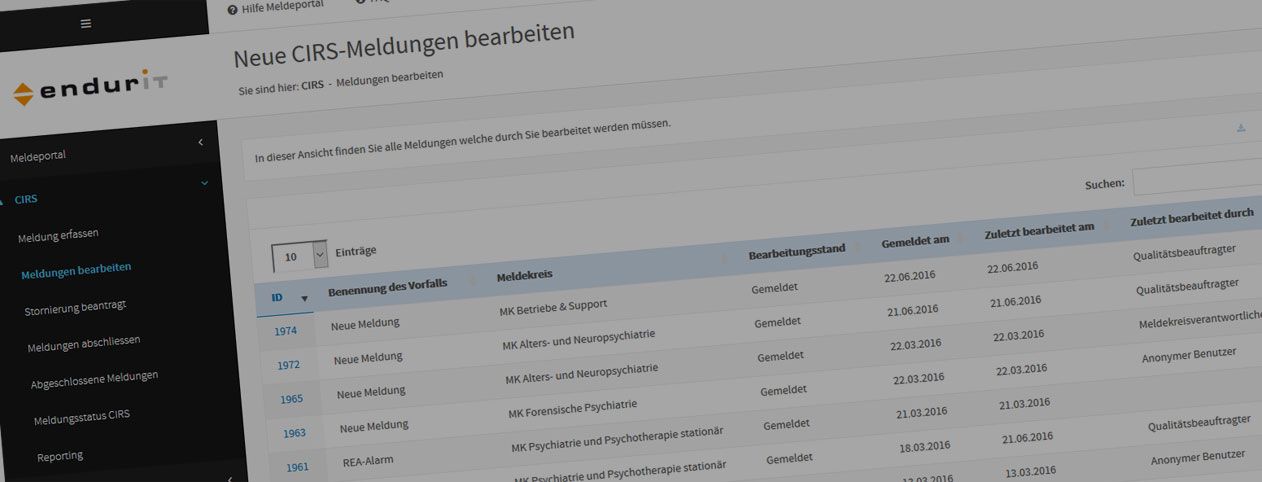Image resolution: width=1262 pixels, height=482 pixels.
Task: Click the export download icon above the search
Action: point(1241,128)
